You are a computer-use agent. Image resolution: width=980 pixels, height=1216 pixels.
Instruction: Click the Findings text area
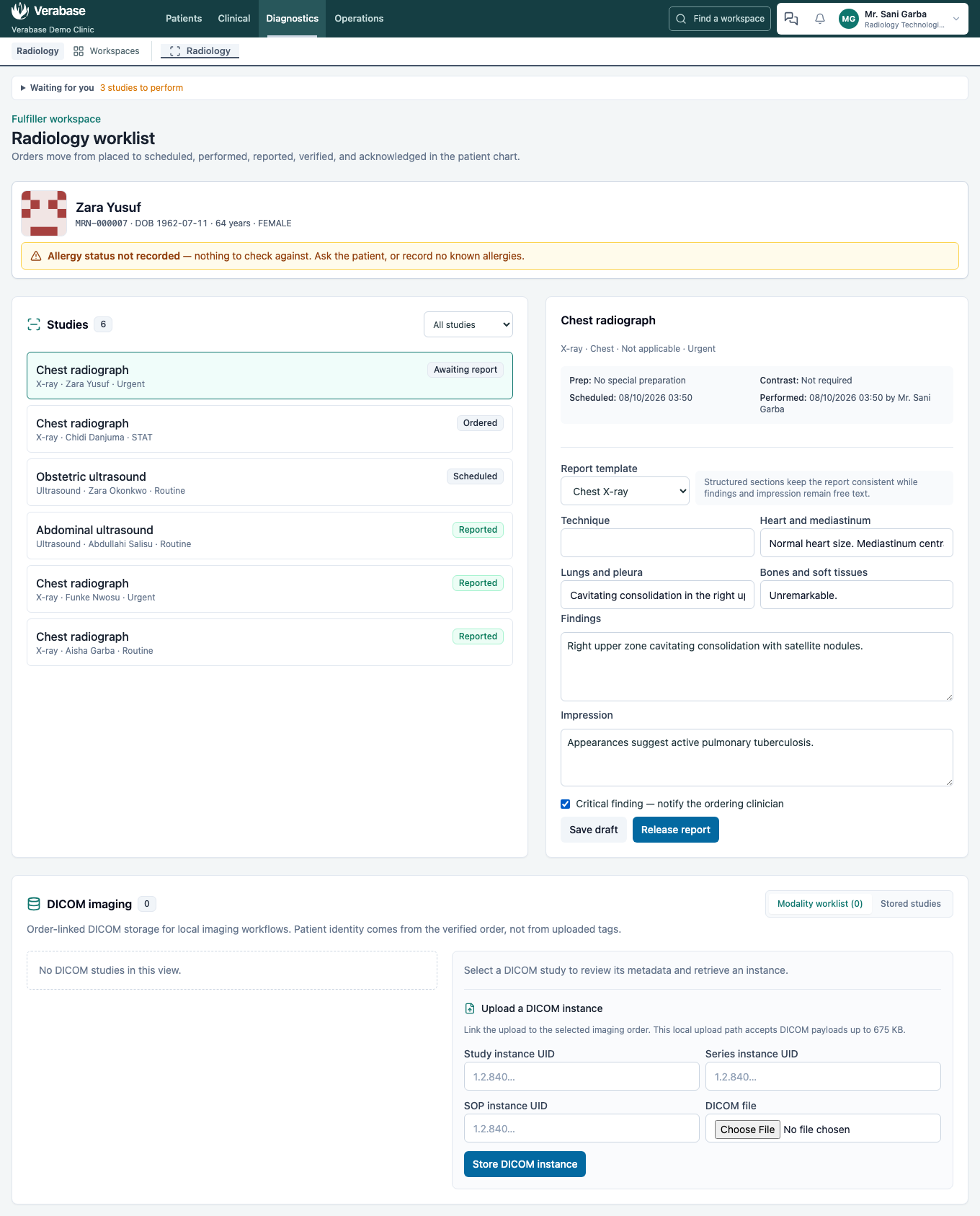click(757, 667)
